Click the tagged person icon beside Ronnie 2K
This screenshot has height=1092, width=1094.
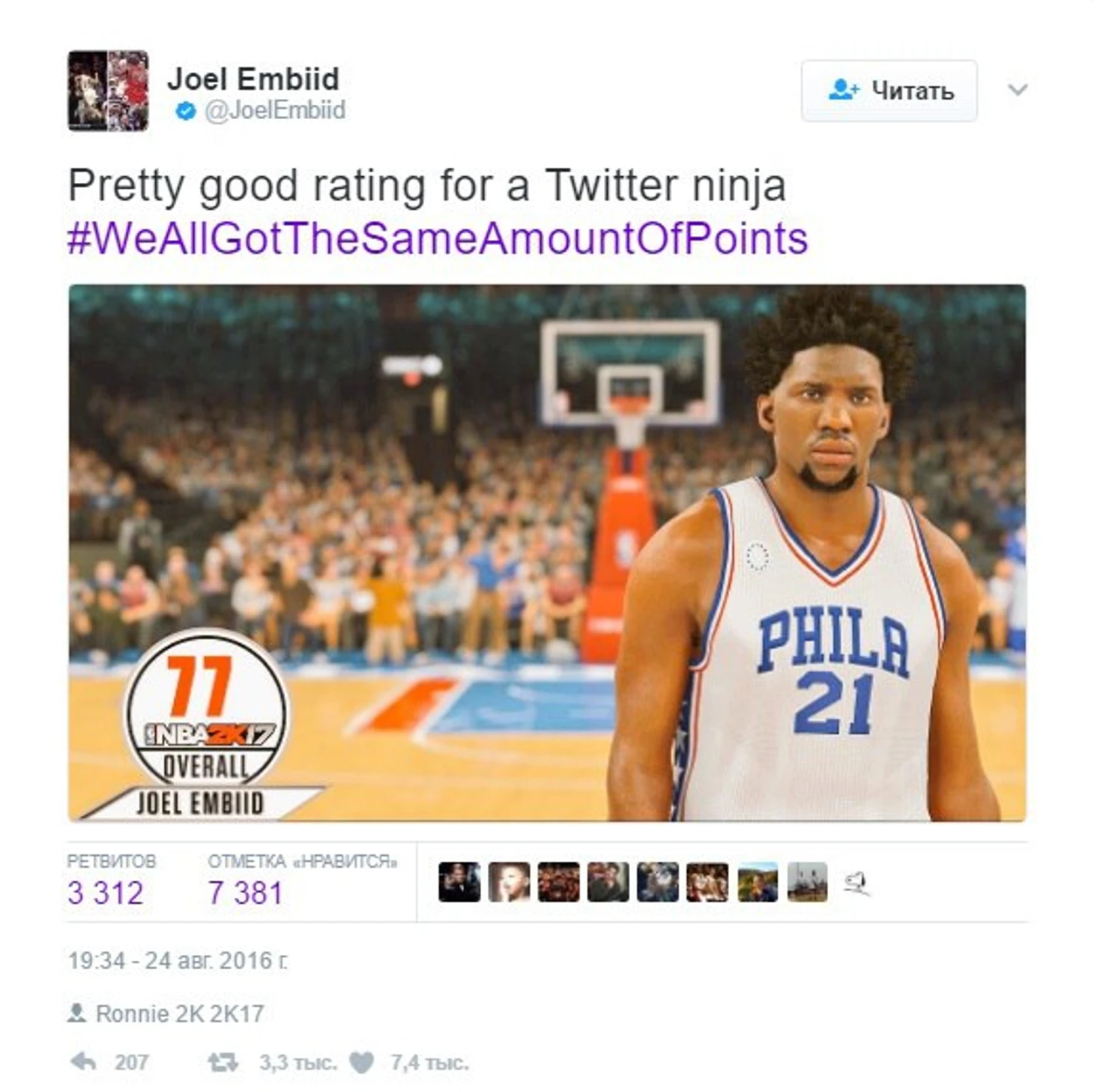(76, 1013)
